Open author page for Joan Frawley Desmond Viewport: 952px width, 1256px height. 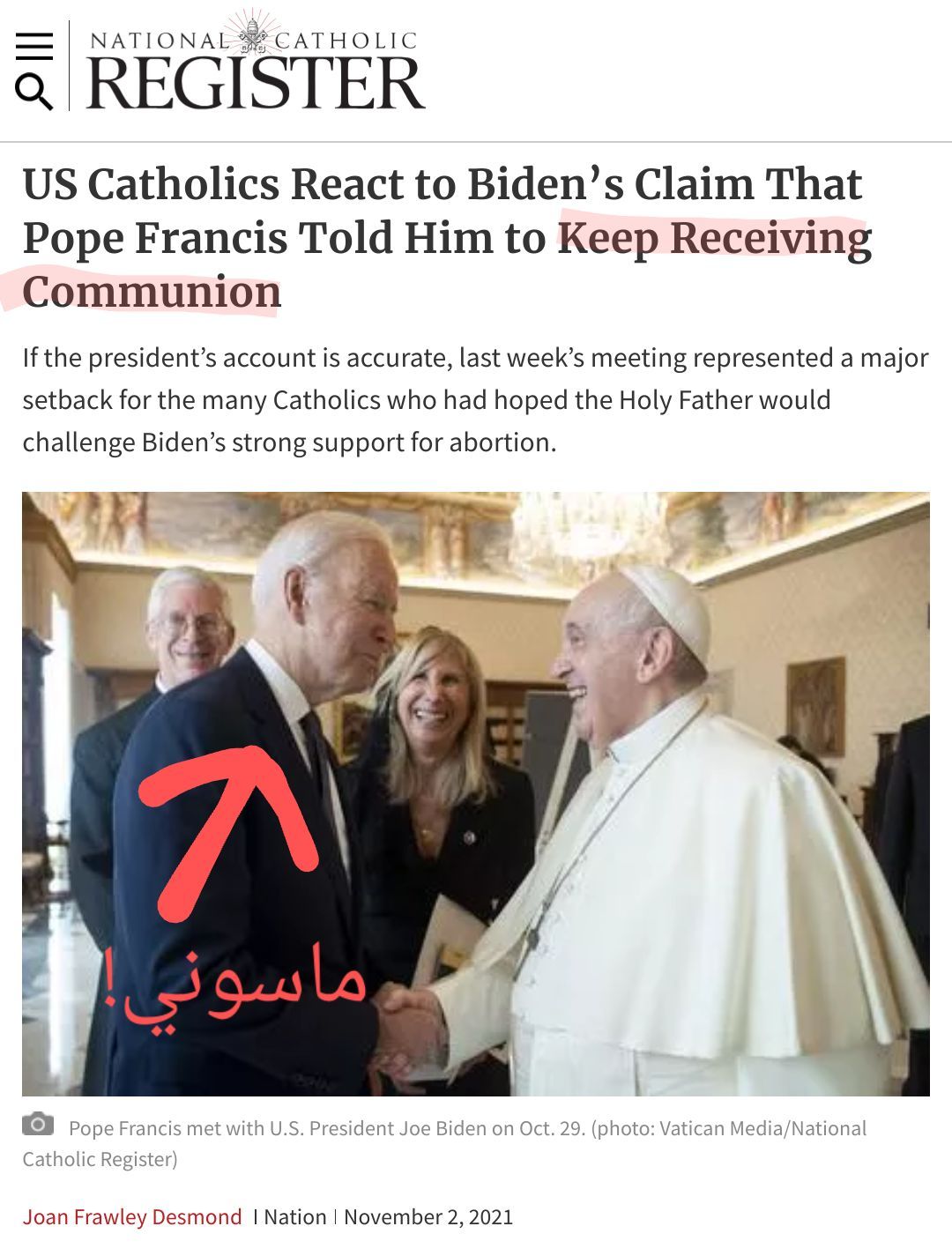coord(132,1217)
